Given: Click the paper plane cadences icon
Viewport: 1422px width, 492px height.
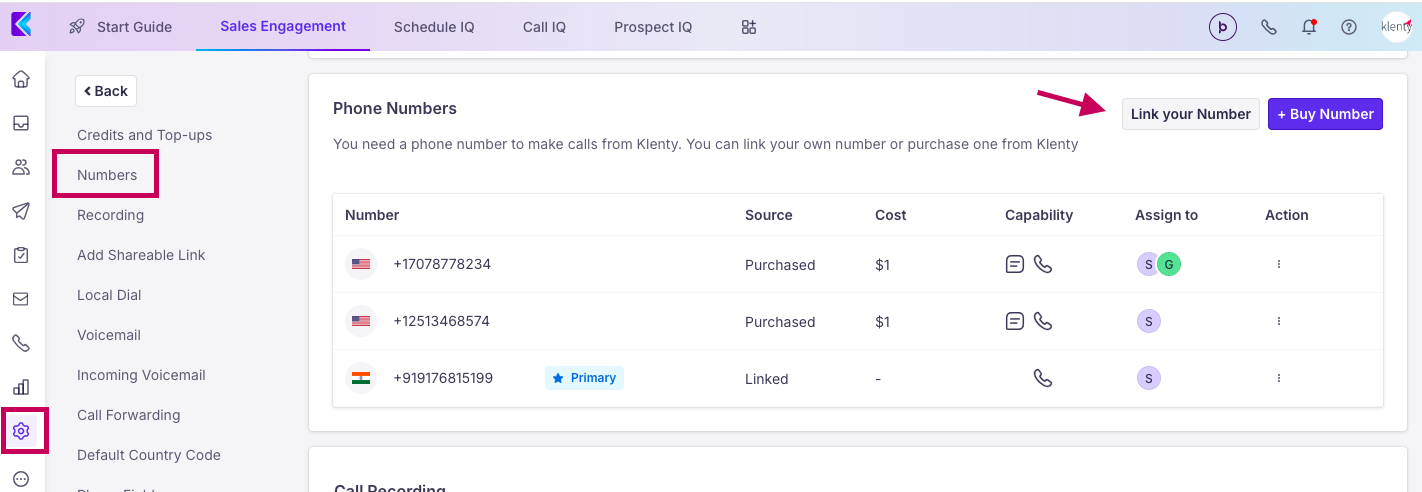Looking at the screenshot, I should pos(21,211).
